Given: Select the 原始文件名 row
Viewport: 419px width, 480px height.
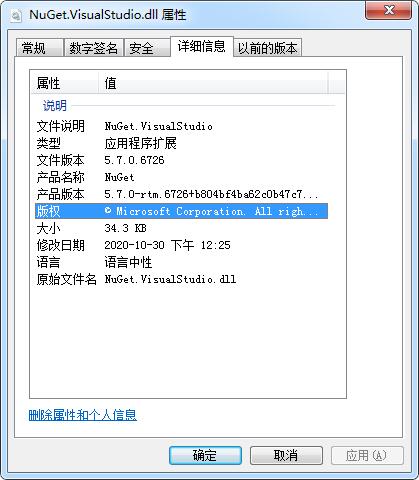Looking at the screenshot, I should 181,279.
